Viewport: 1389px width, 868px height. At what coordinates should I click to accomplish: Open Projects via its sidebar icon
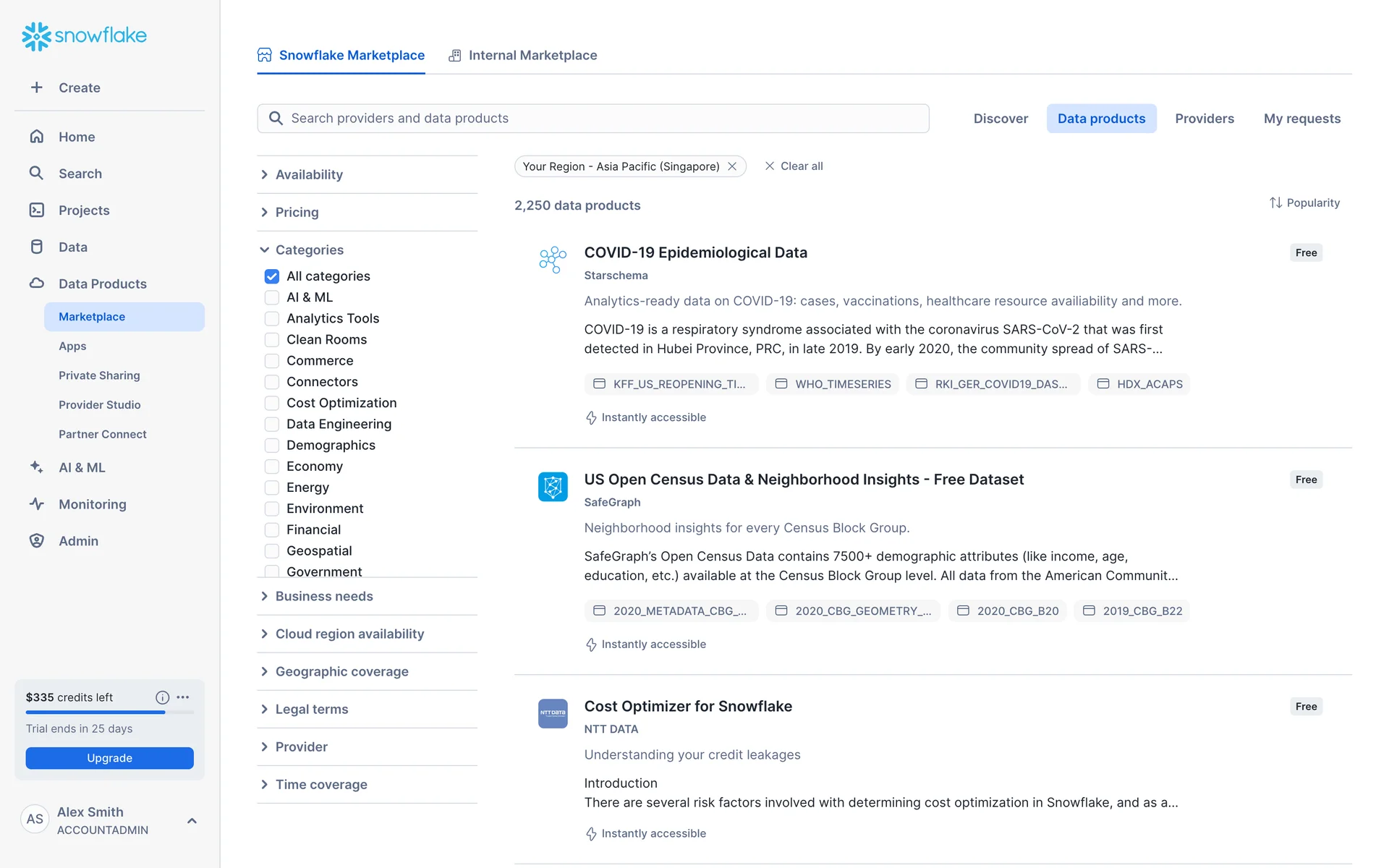point(36,210)
